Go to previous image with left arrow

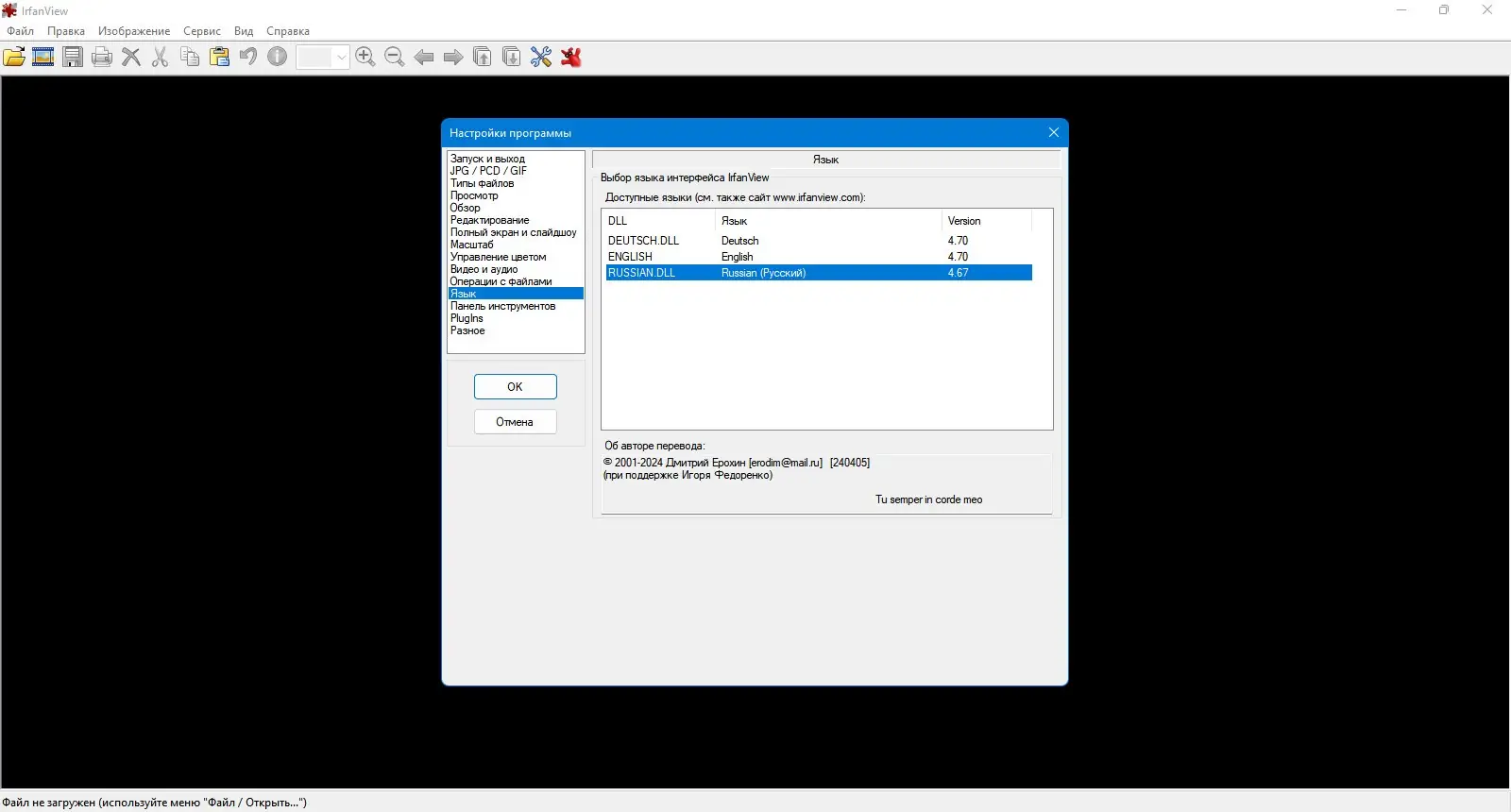pos(424,57)
